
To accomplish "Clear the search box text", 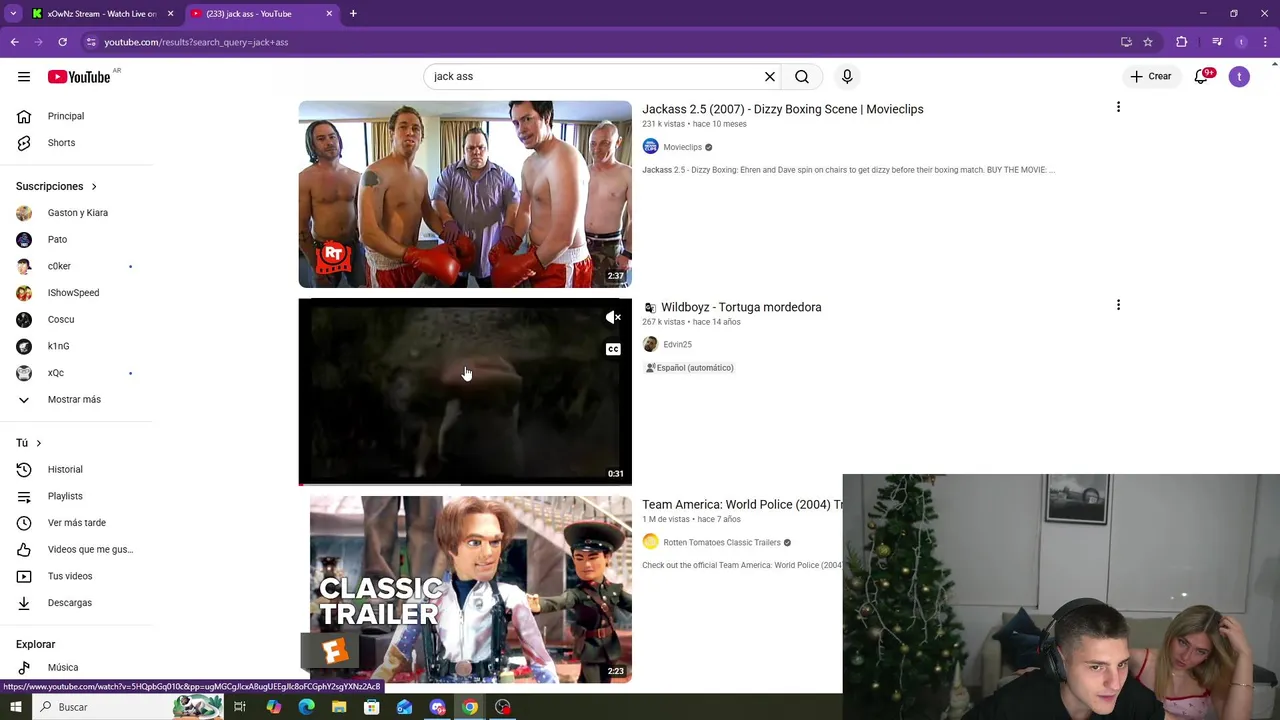I will point(770,76).
